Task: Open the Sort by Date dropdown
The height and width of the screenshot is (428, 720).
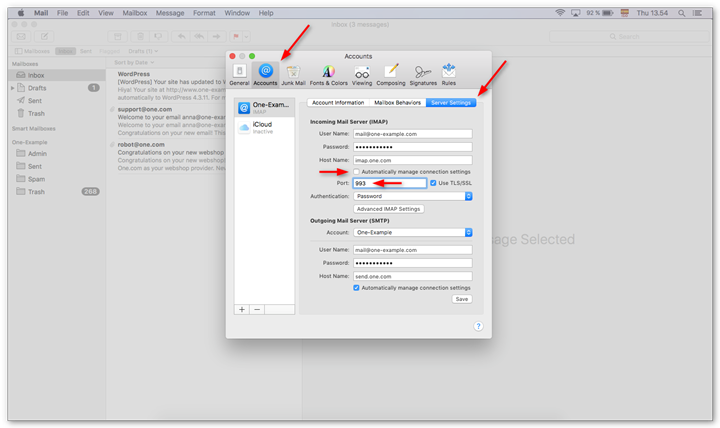Action: 134,62
